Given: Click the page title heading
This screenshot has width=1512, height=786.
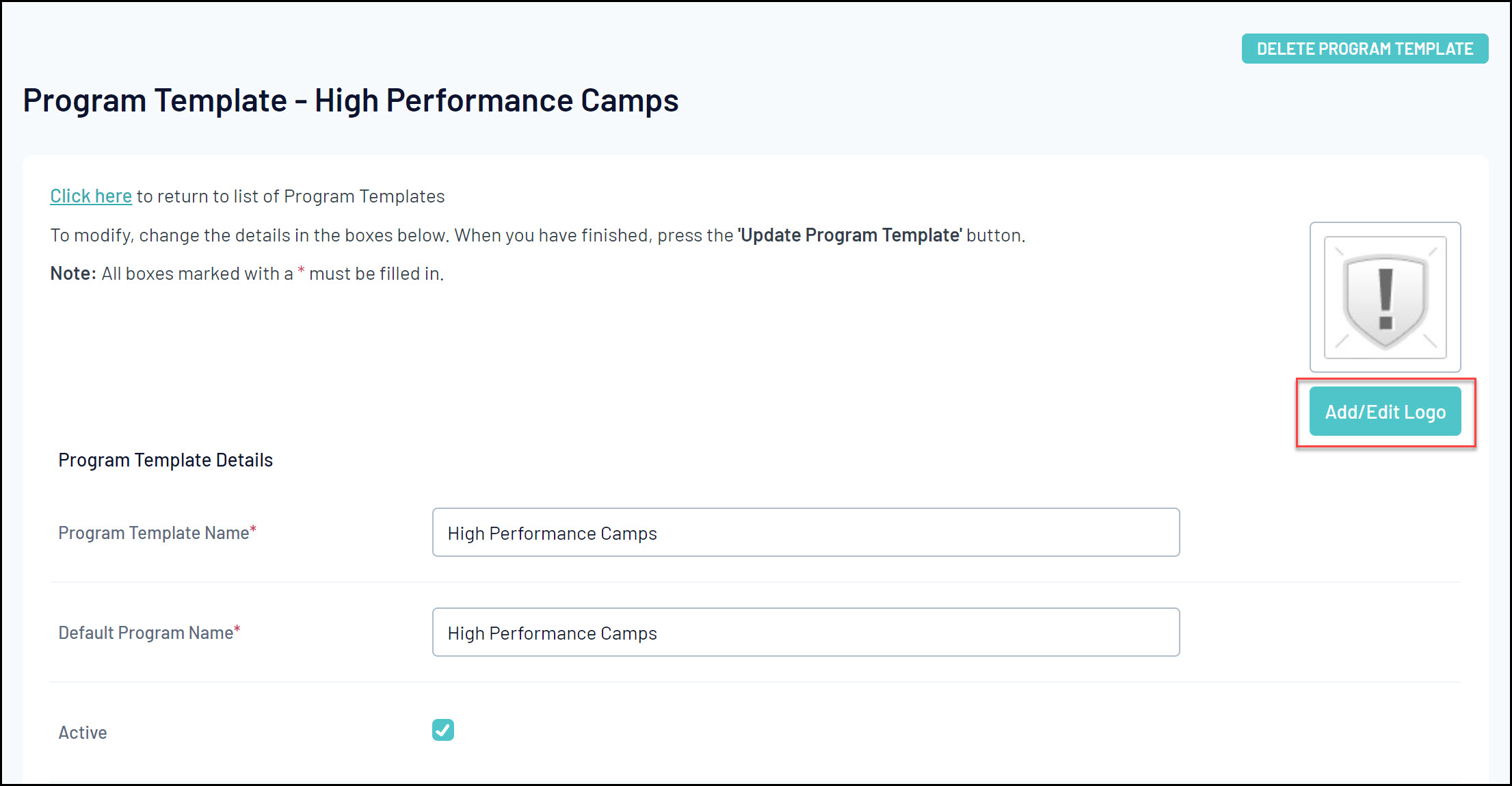Looking at the screenshot, I should (351, 101).
